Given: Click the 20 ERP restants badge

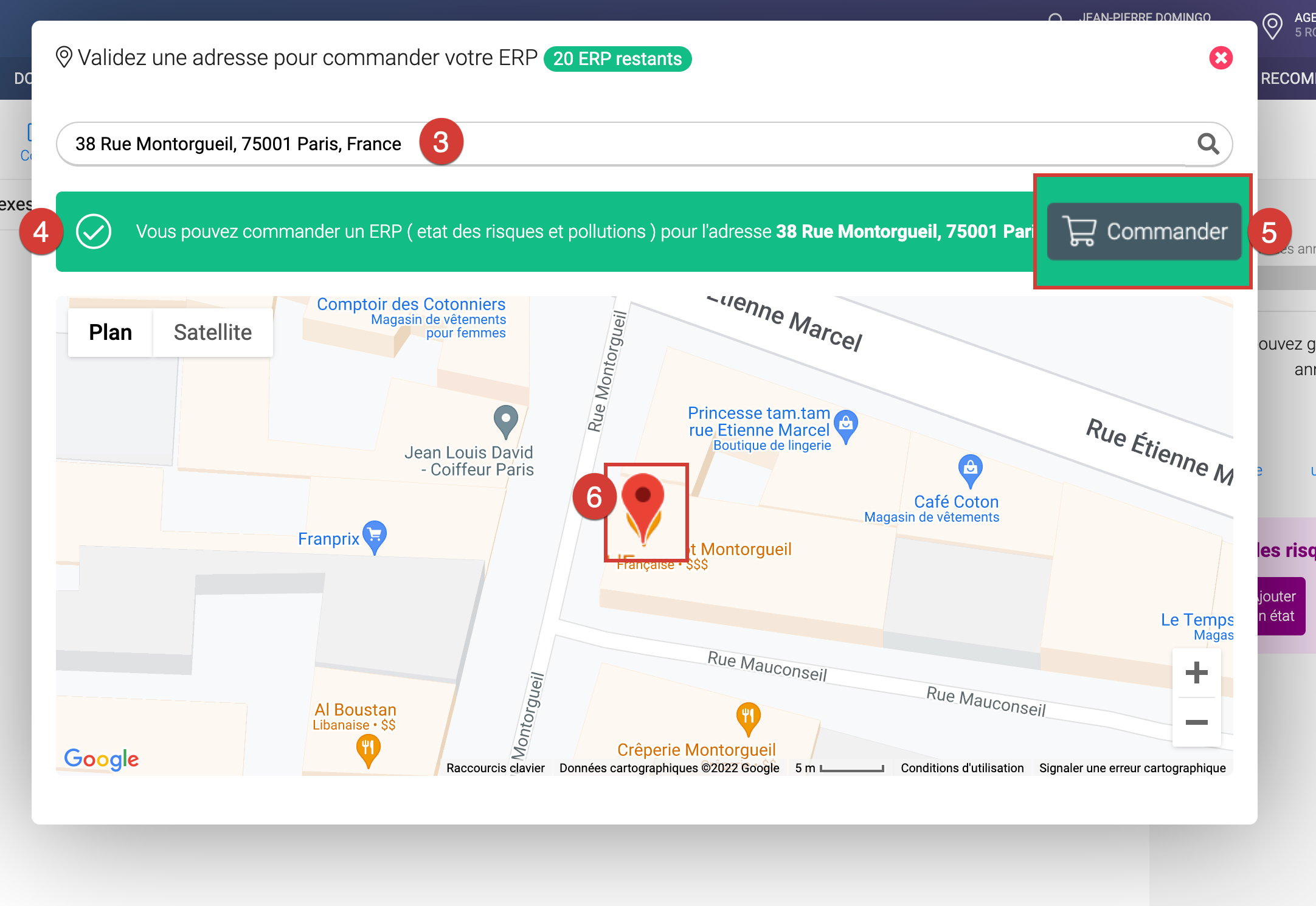Looking at the screenshot, I should point(617,59).
